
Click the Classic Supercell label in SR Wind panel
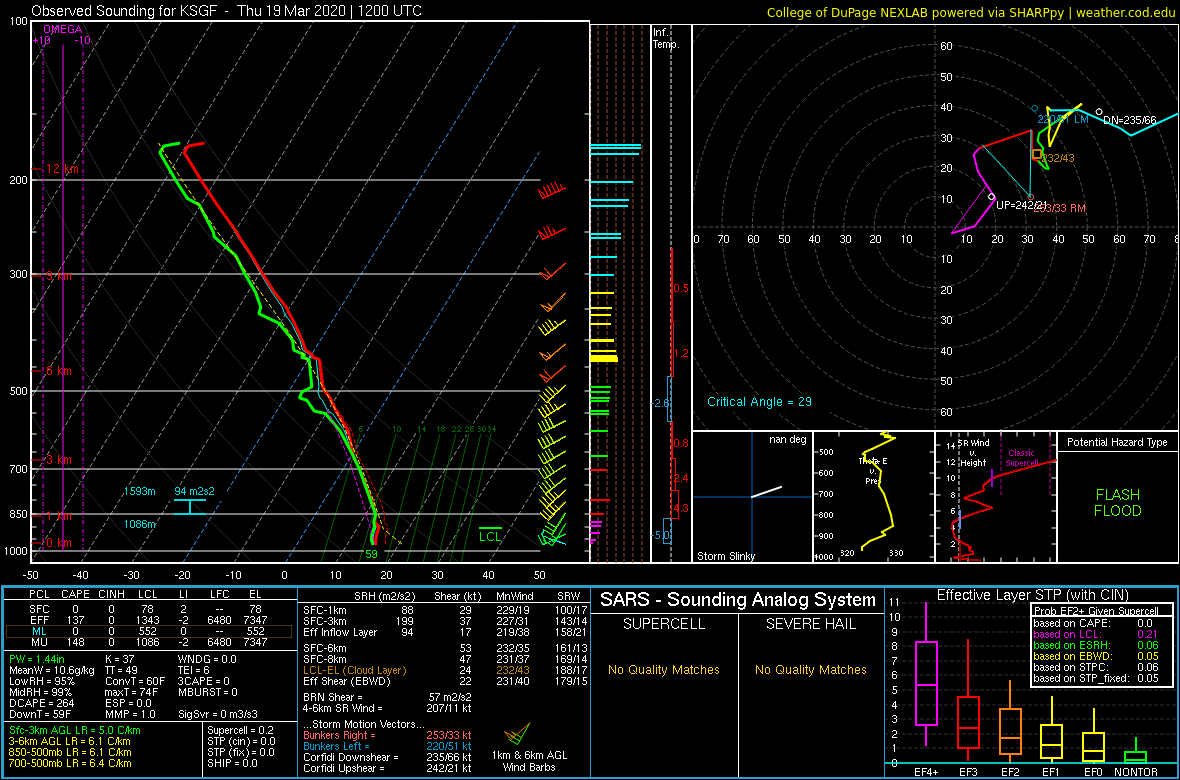pos(1023,457)
